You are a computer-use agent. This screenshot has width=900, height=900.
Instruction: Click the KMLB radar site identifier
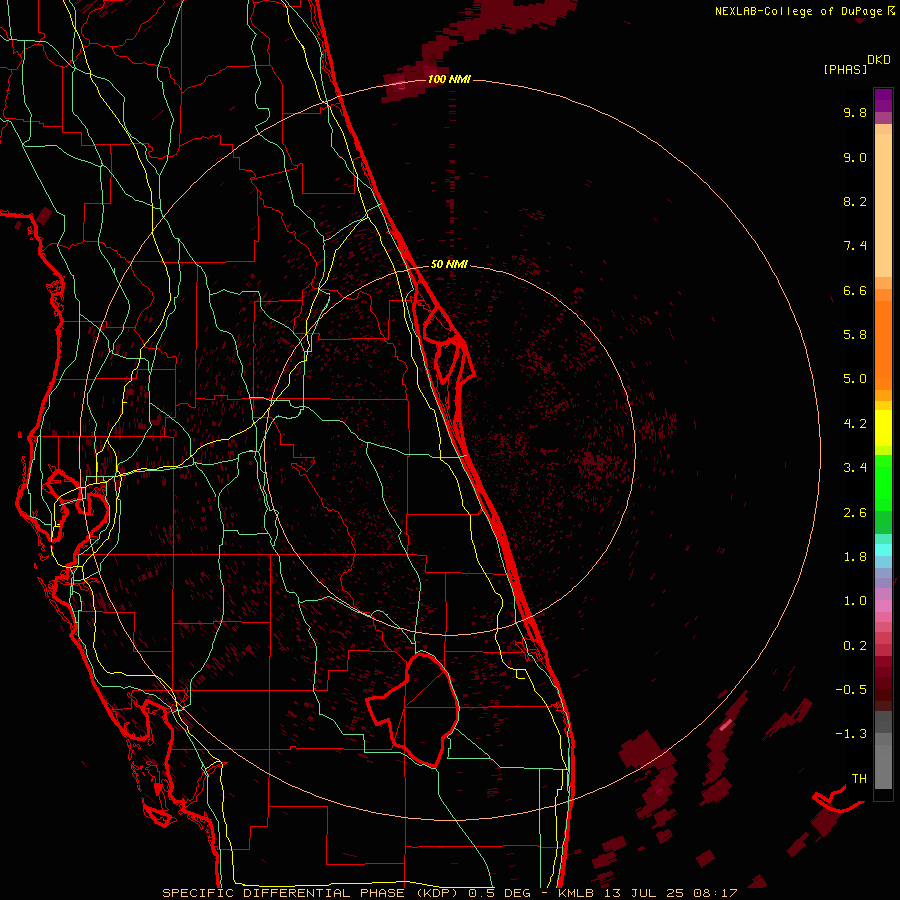click(x=577, y=893)
